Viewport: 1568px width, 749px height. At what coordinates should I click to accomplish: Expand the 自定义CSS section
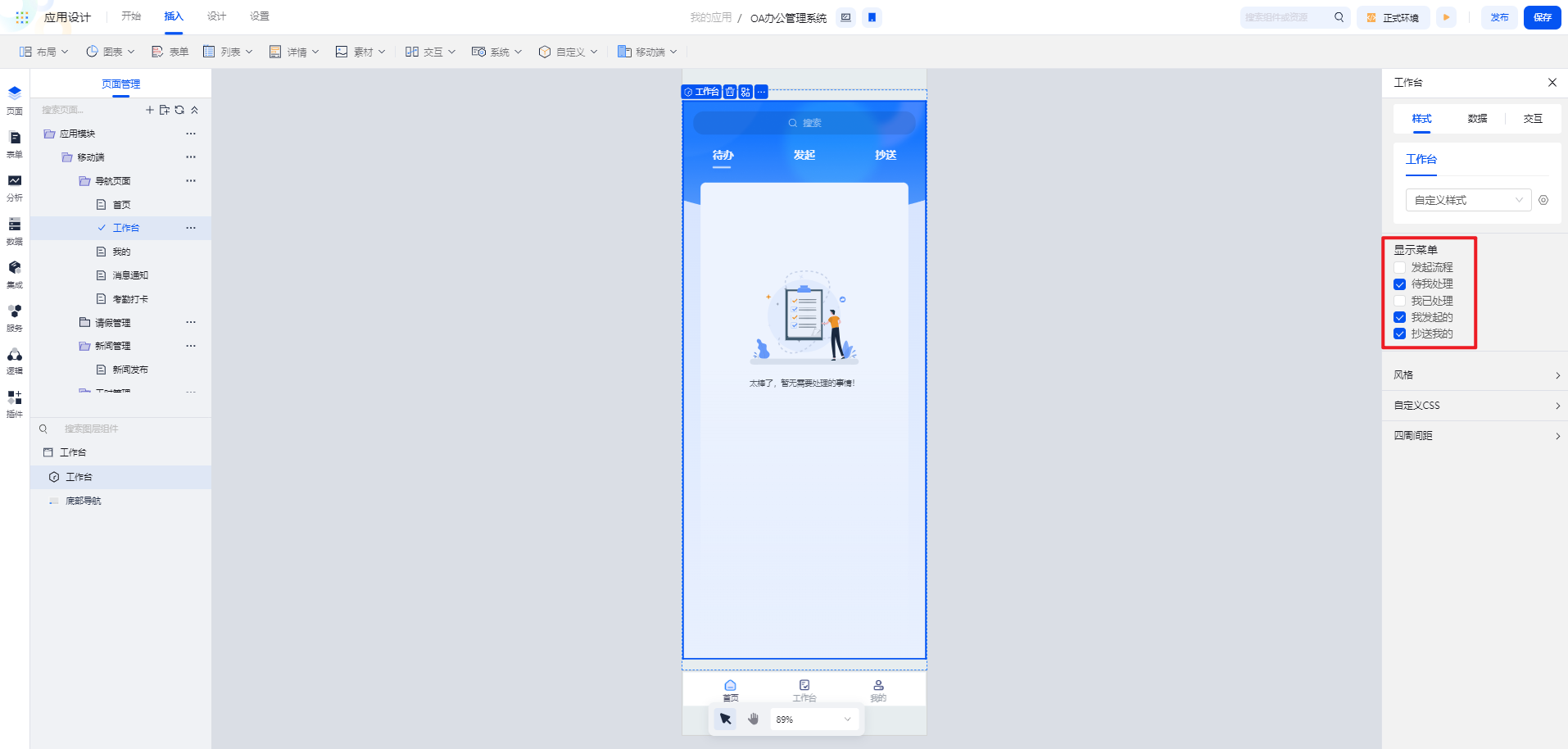tap(1475, 406)
